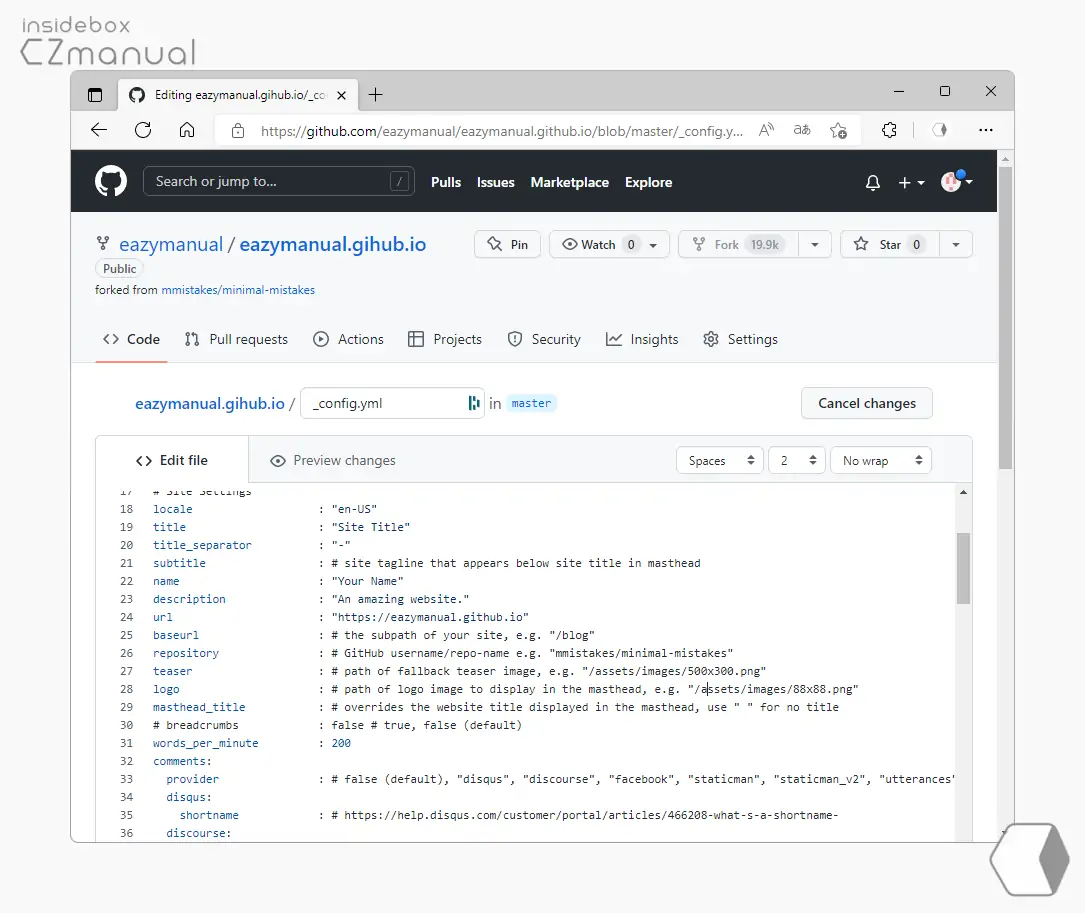Expand Star lists dropdown arrow
Screen dimensions: 1085x913
[x=956, y=244]
